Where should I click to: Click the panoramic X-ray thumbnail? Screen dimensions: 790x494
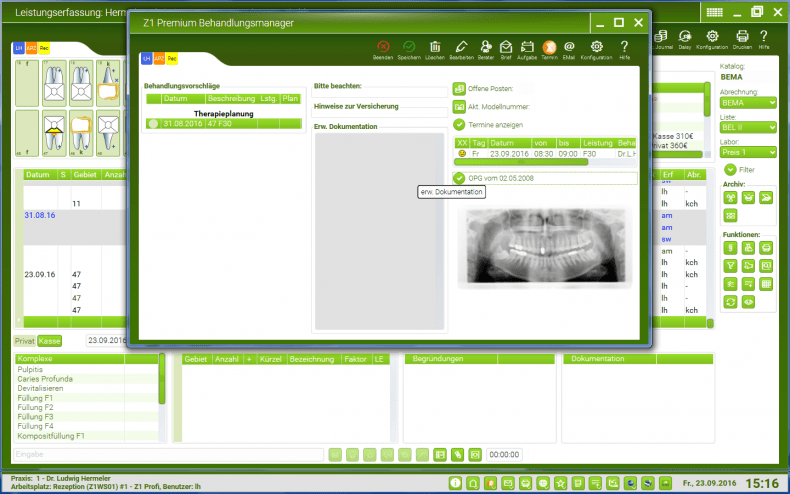[x=546, y=246]
